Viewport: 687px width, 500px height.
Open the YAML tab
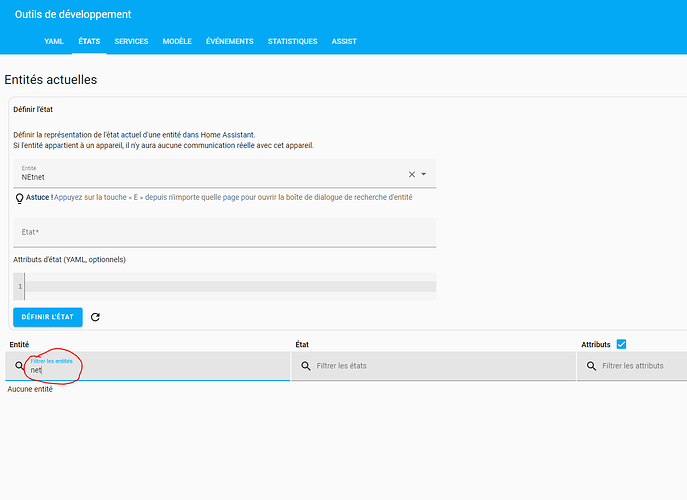point(54,41)
